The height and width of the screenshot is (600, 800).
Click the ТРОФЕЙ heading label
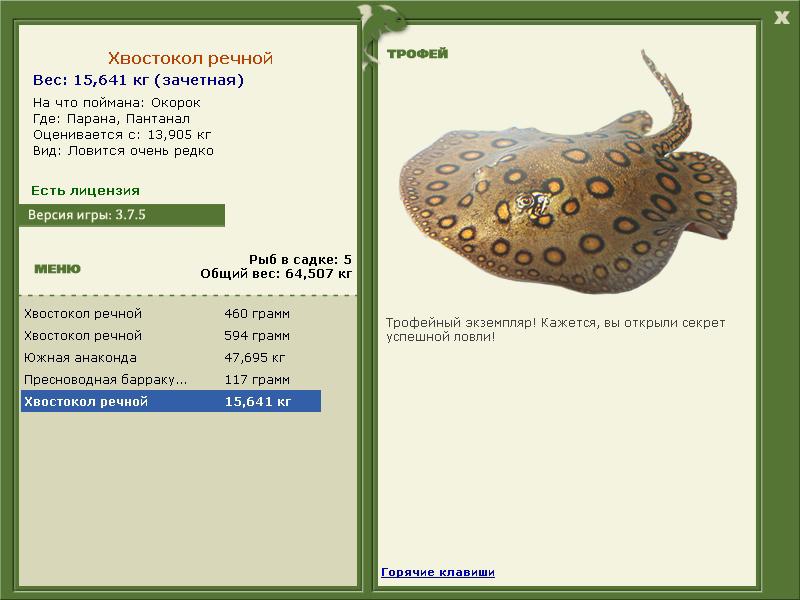(x=417, y=54)
